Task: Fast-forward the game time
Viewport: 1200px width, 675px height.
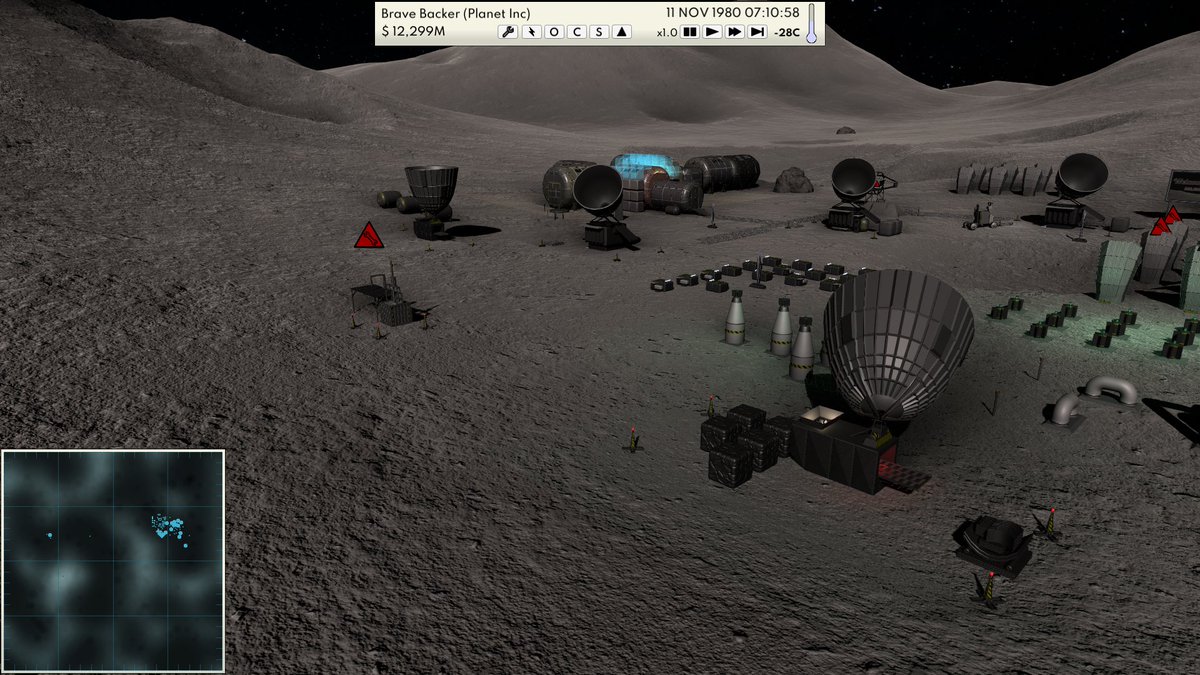Action: tap(735, 31)
